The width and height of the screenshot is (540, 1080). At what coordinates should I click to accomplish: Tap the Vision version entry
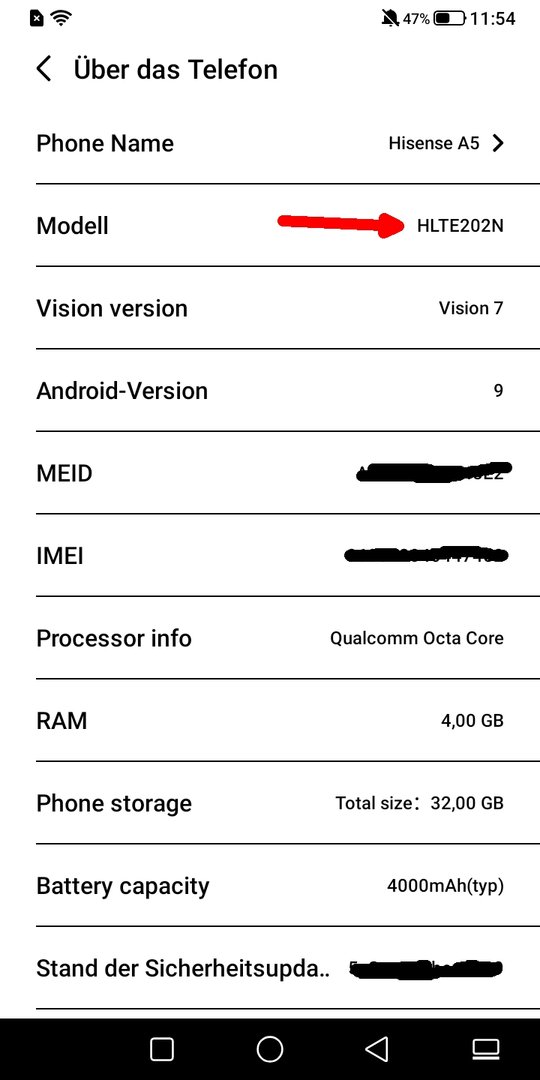point(270,308)
